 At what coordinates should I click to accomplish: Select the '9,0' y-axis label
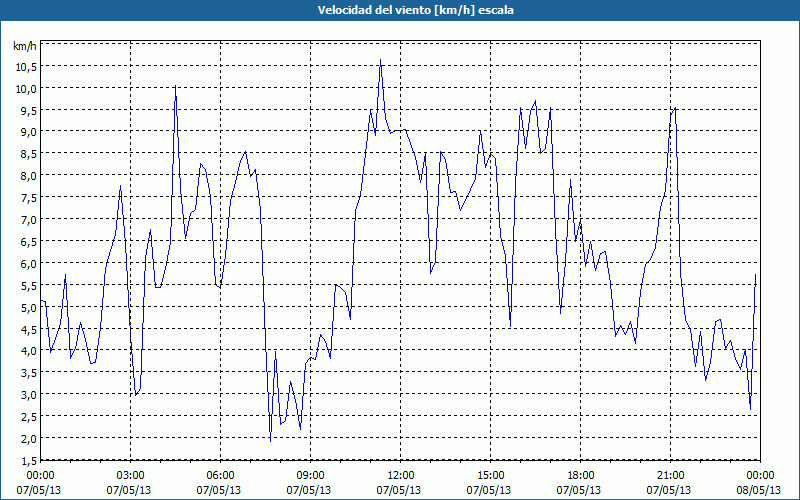click(29, 132)
